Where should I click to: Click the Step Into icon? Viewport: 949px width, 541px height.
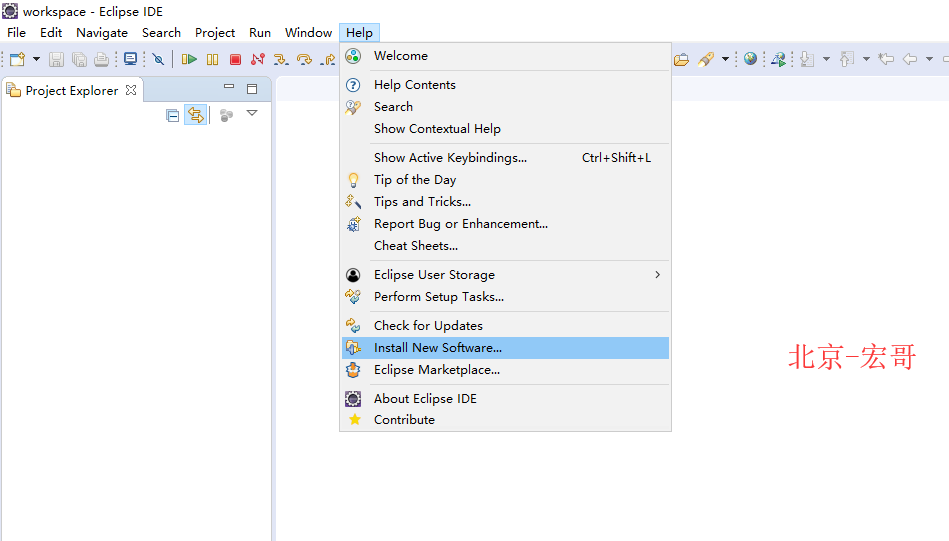pyautogui.click(x=281, y=59)
